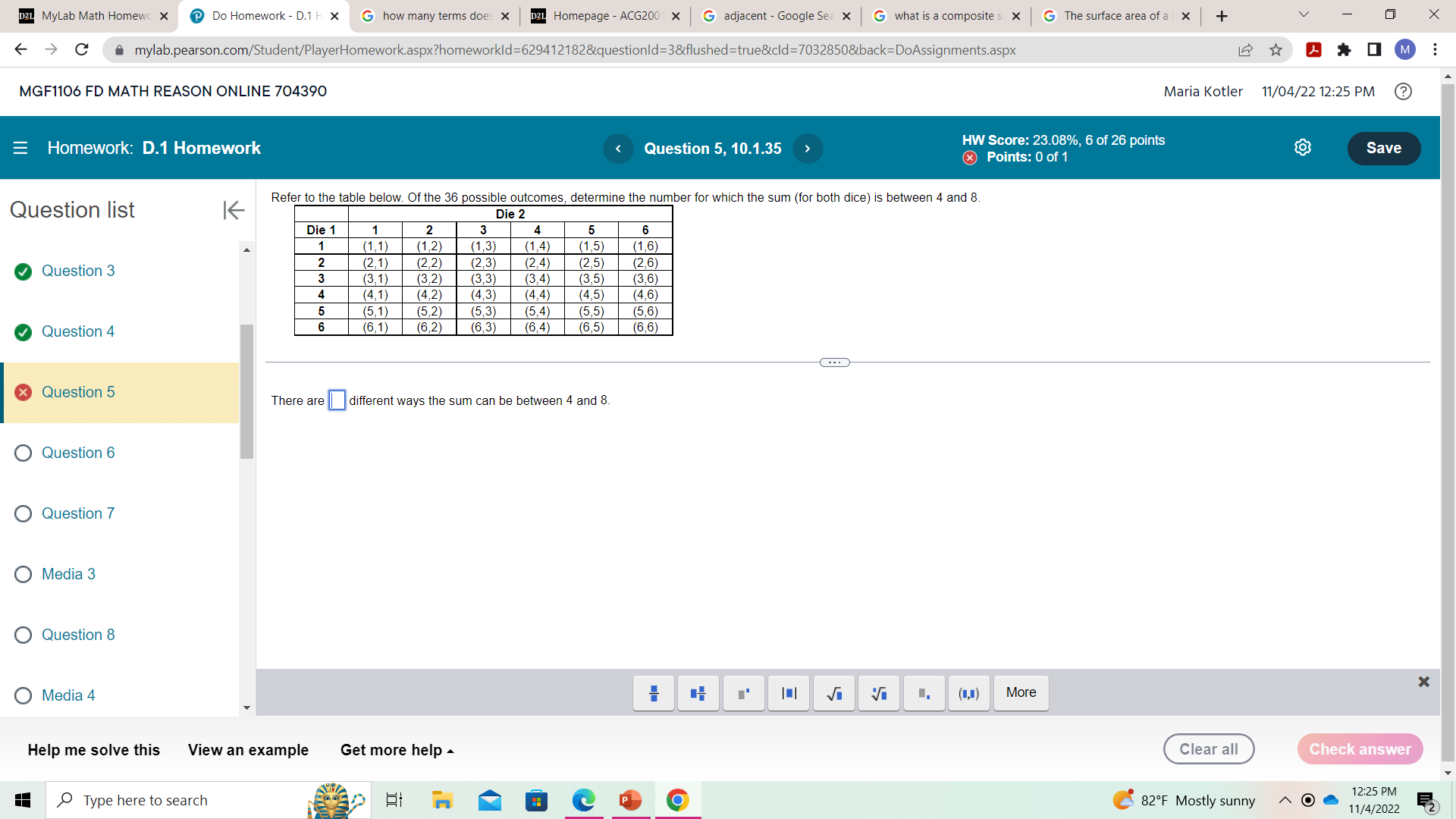1456x819 pixels.
Task: Insert absolute value template
Action: pos(789,693)
